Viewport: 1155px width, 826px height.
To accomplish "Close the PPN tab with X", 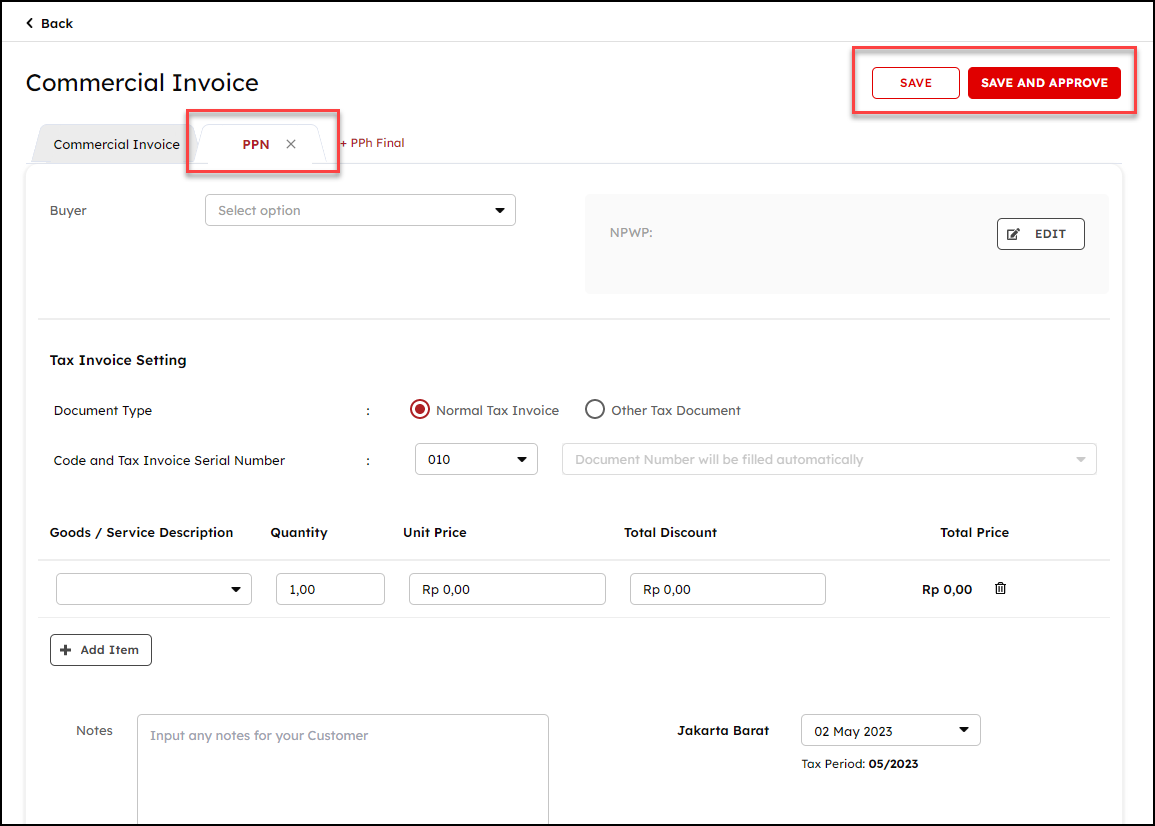I will pos(291,144).
